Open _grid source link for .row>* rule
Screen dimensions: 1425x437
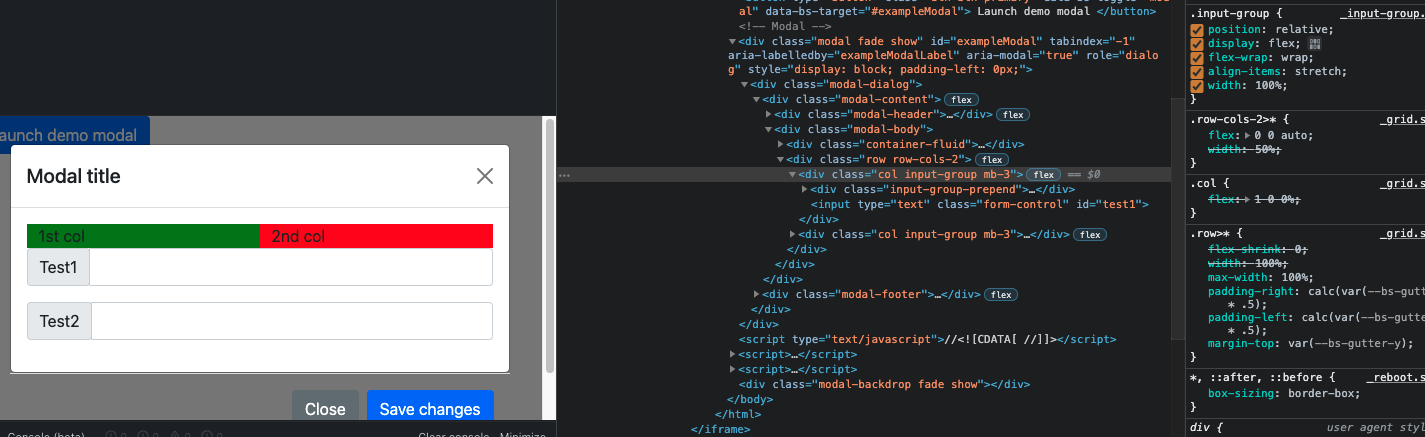point(1402,233)
